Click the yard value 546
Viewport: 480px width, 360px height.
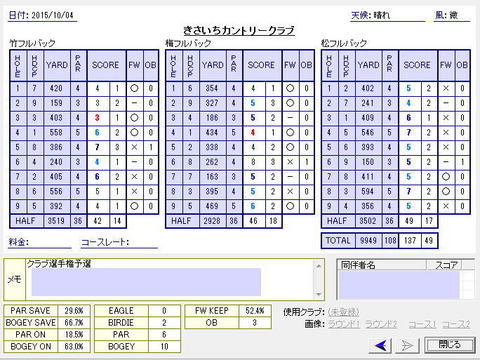pos(368,133)
